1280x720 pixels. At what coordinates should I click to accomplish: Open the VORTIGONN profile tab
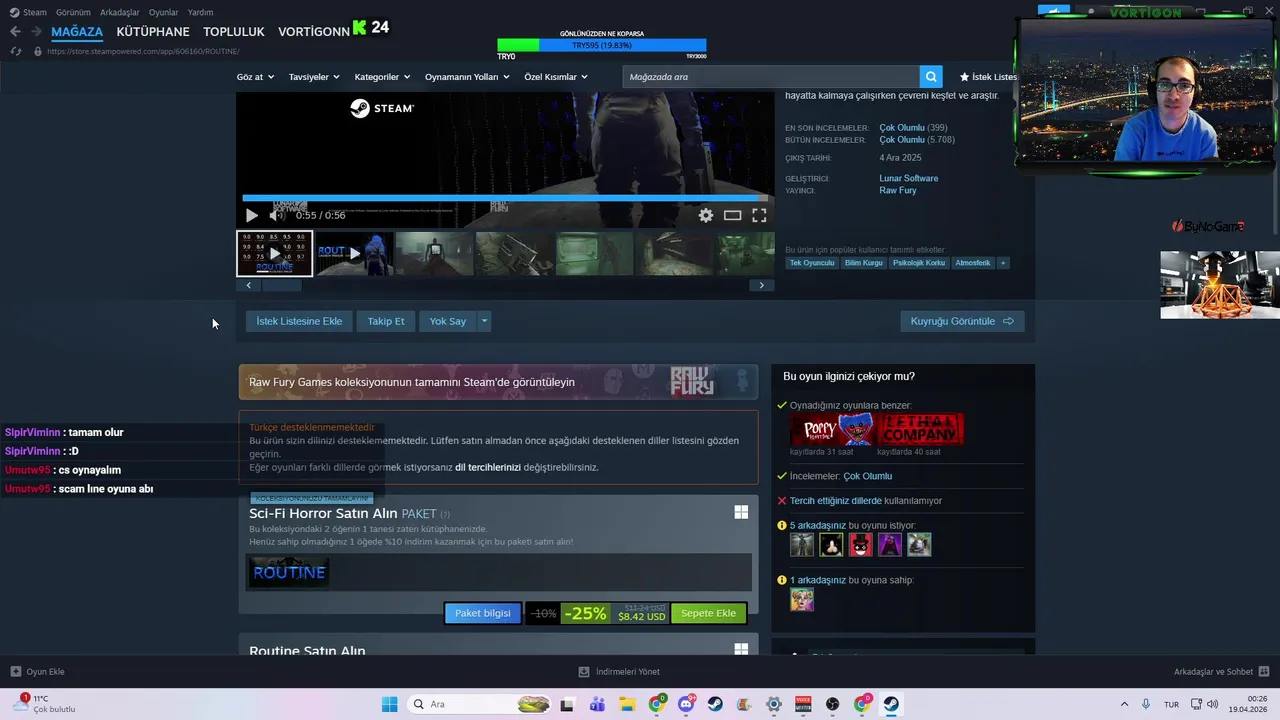click(x=314, y=31)
